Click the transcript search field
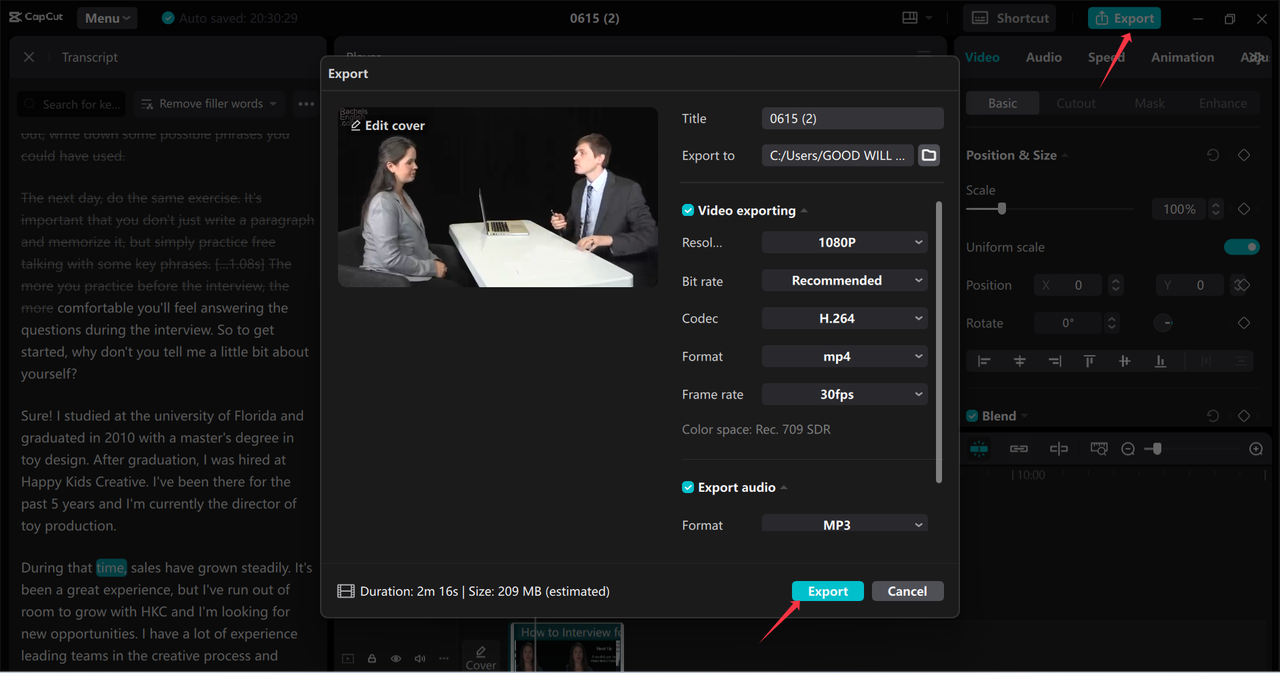The image size is (1280, 673). tap(71, 104)
